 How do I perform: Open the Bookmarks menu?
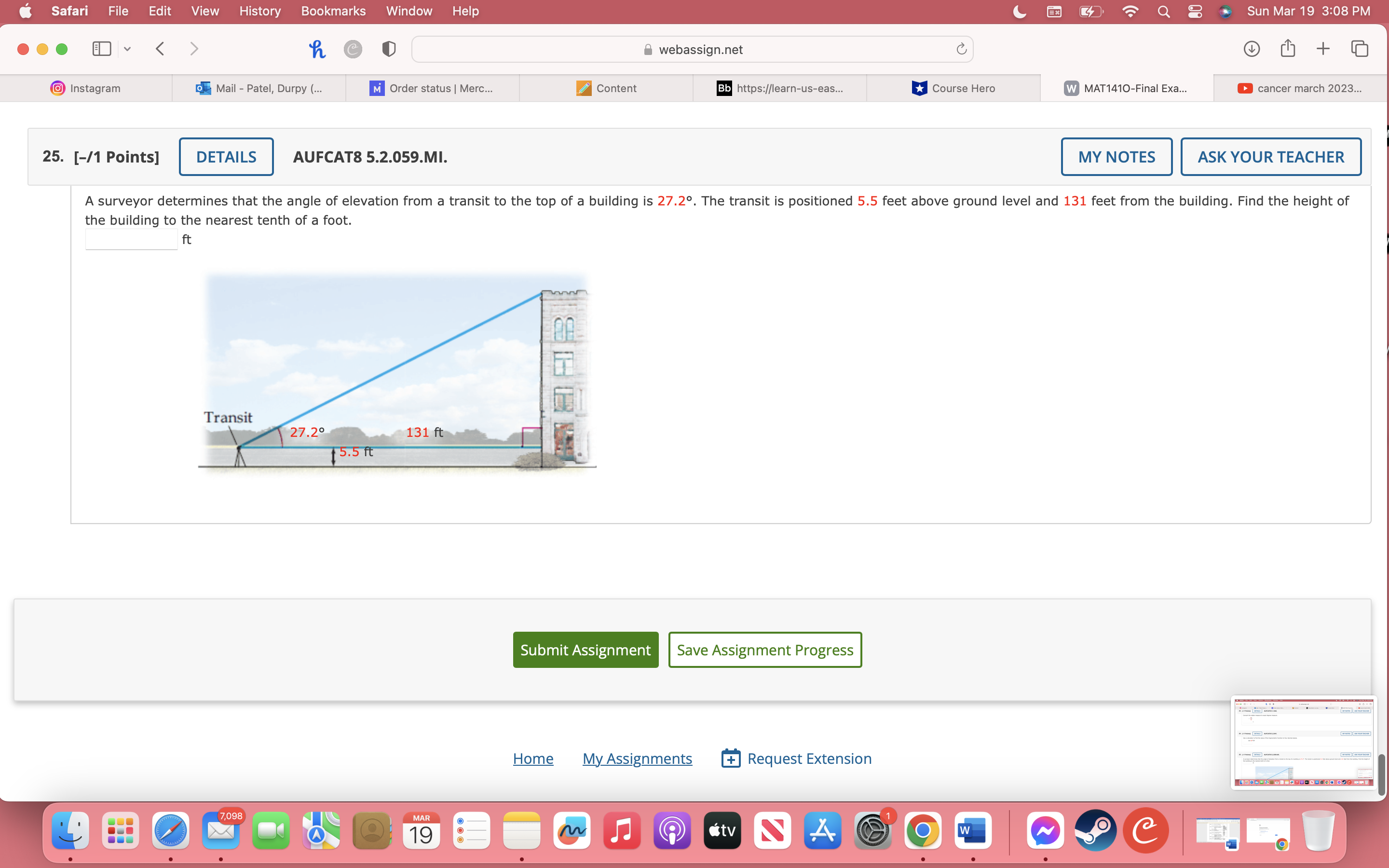point(333,11)
